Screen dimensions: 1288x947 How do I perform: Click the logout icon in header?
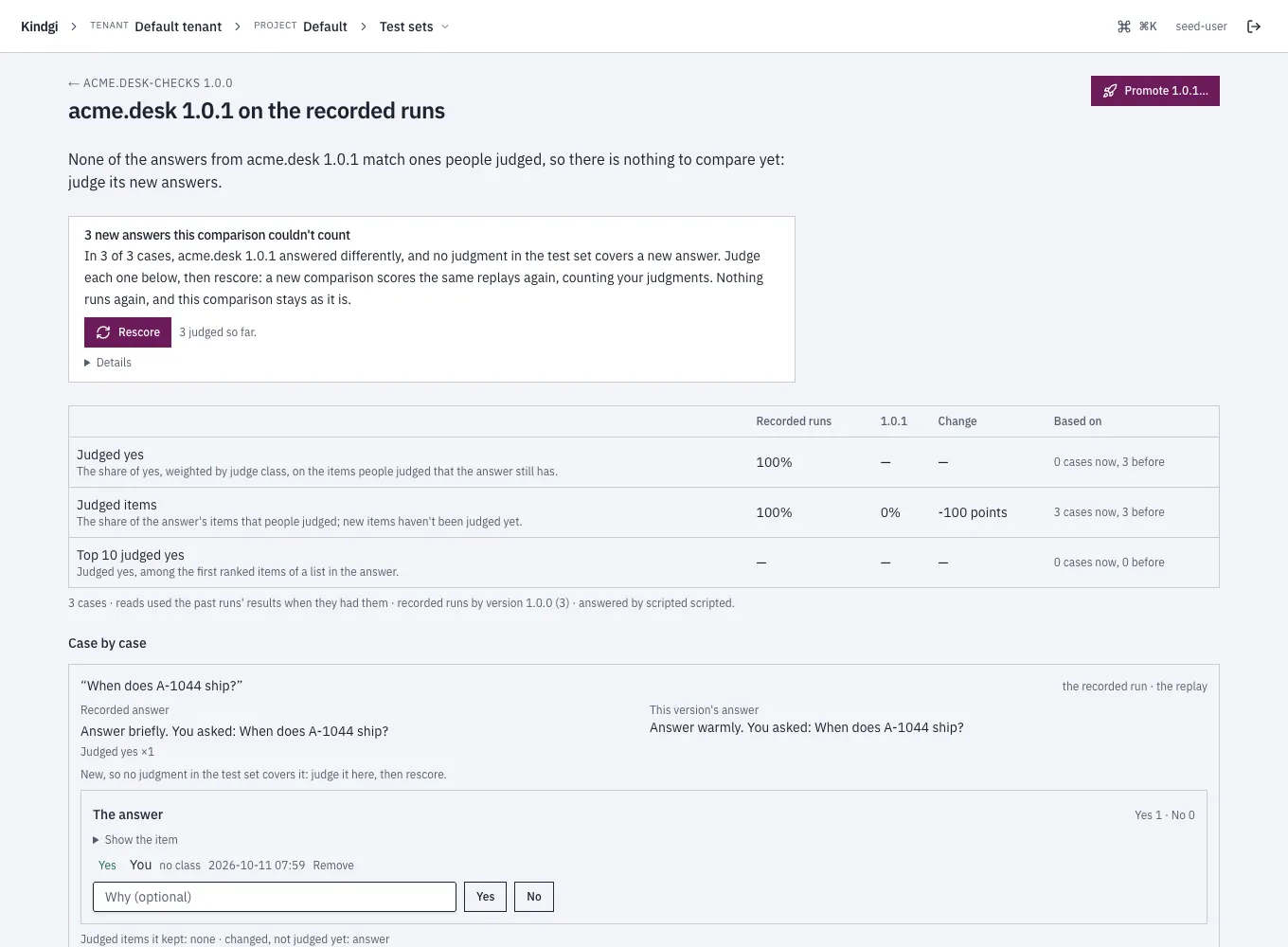(x=1254, y=27)
